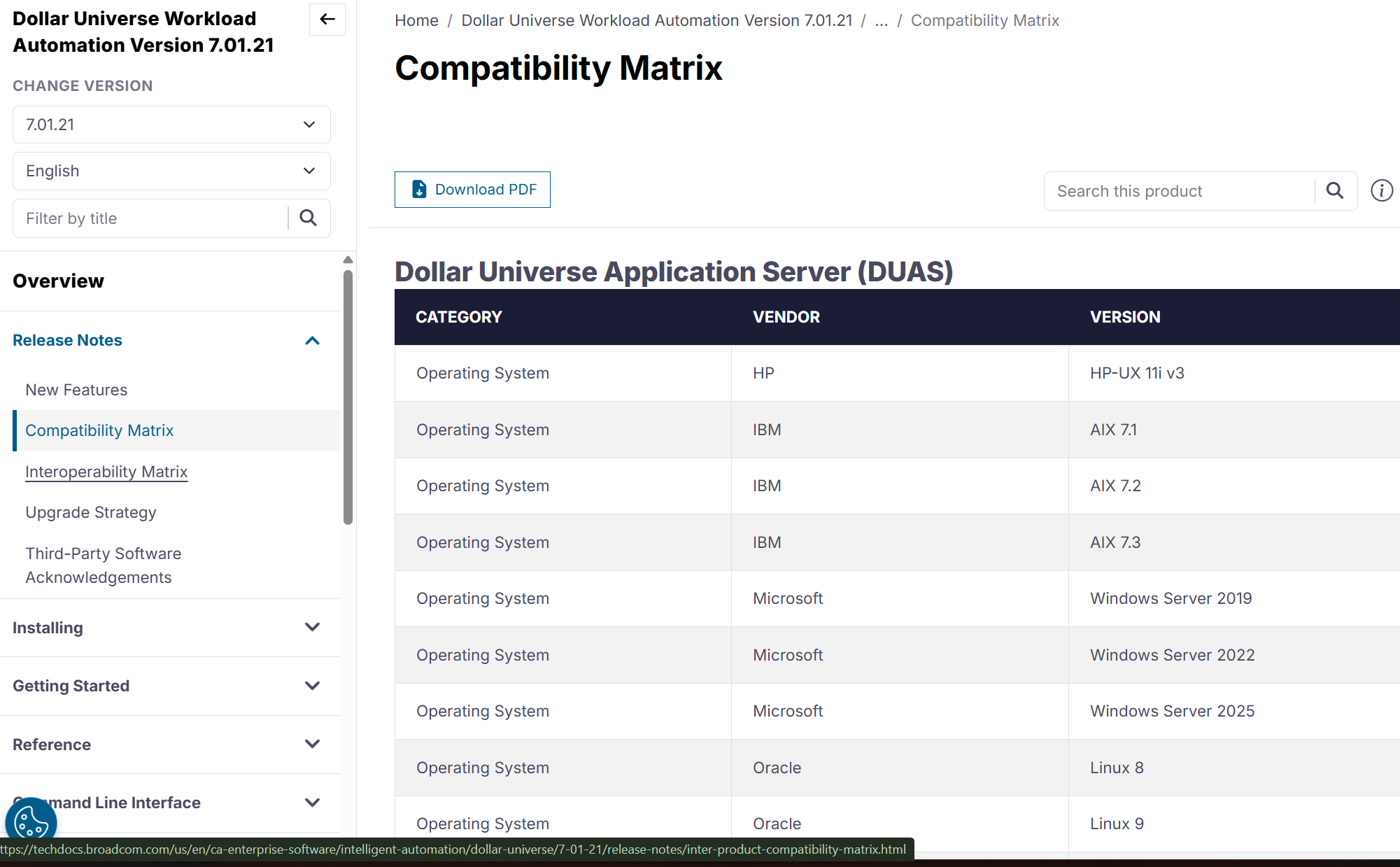Expand the Getting Started section
This screenshot has width=1400, height=867.
[312, 686]
